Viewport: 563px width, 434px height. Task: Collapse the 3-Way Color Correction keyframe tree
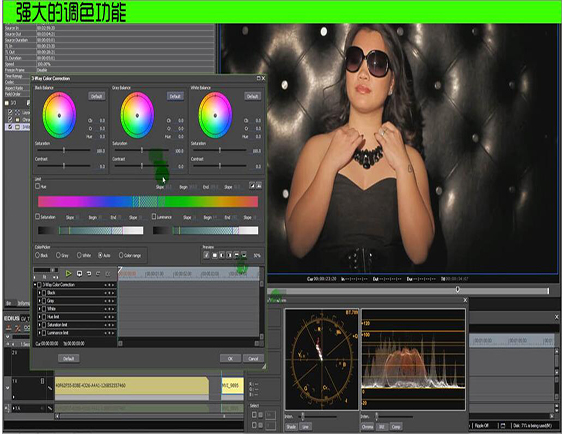coord(35,285)
